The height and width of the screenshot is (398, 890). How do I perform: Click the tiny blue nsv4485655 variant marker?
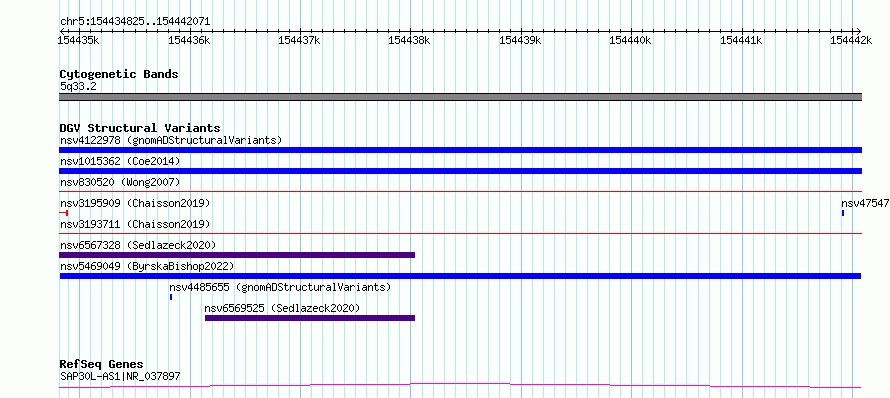point(171,297)
